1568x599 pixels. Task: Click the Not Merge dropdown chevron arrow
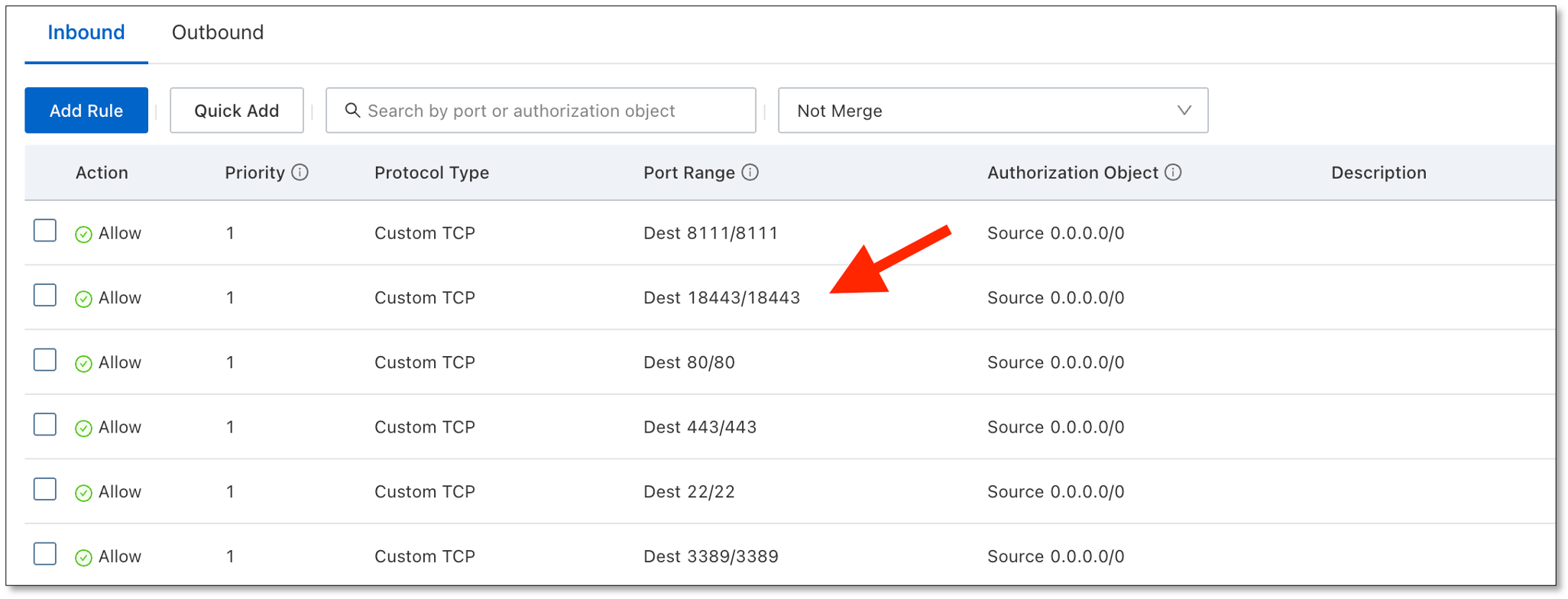(1184, 111)
